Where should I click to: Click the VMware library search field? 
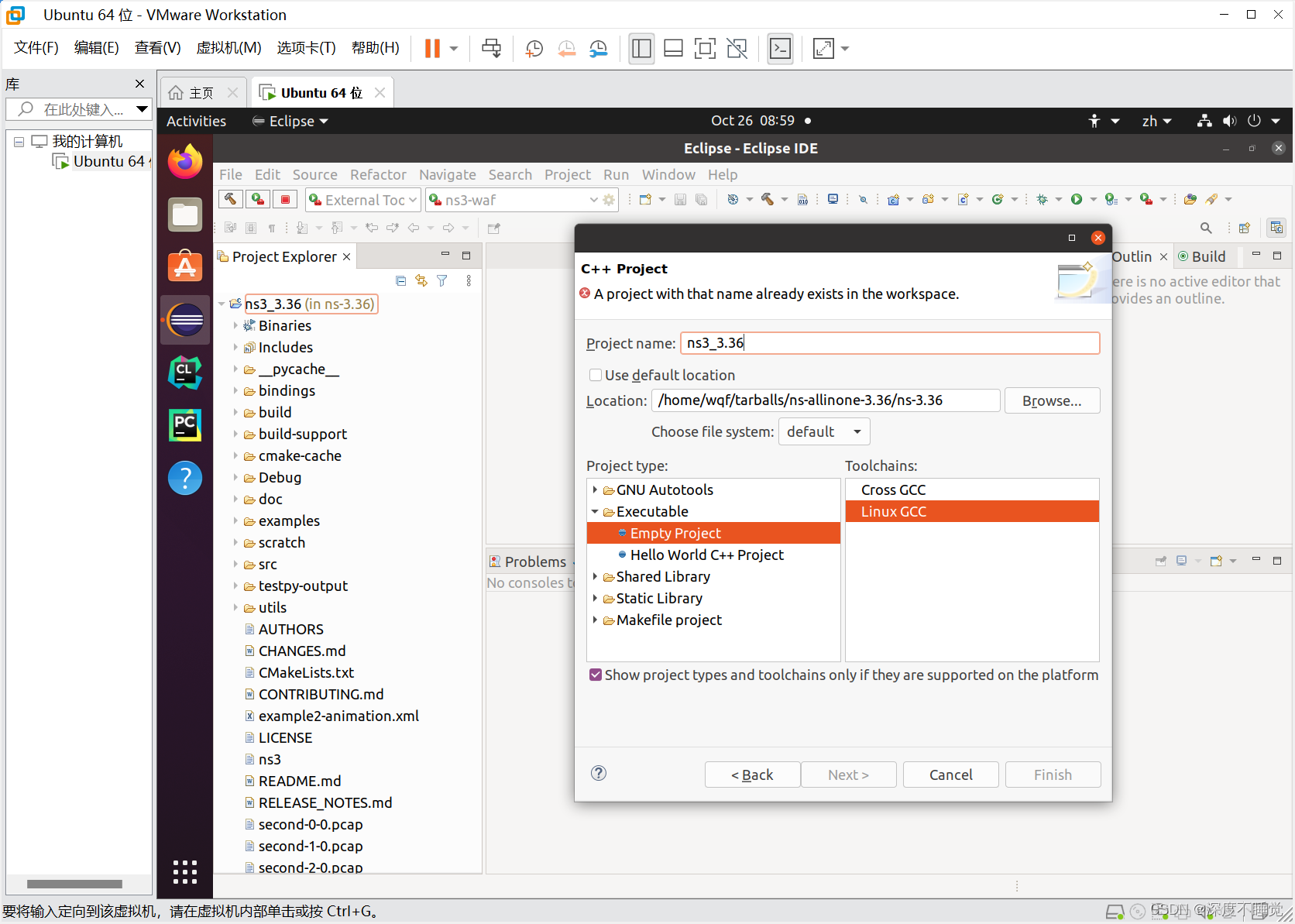(77, 109)
